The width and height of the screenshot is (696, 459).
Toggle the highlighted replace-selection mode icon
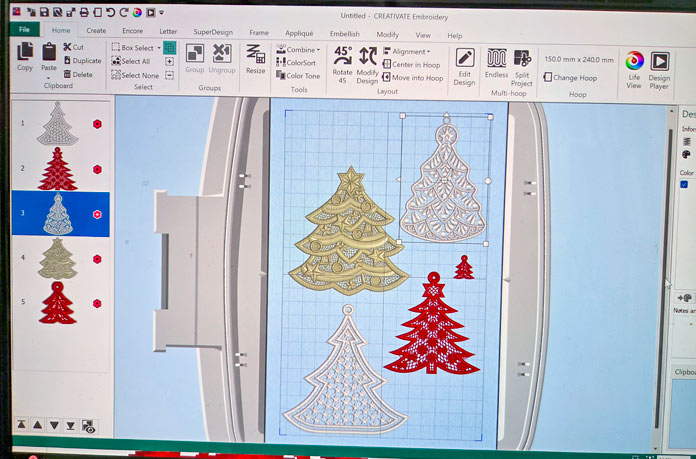point(170,47)
